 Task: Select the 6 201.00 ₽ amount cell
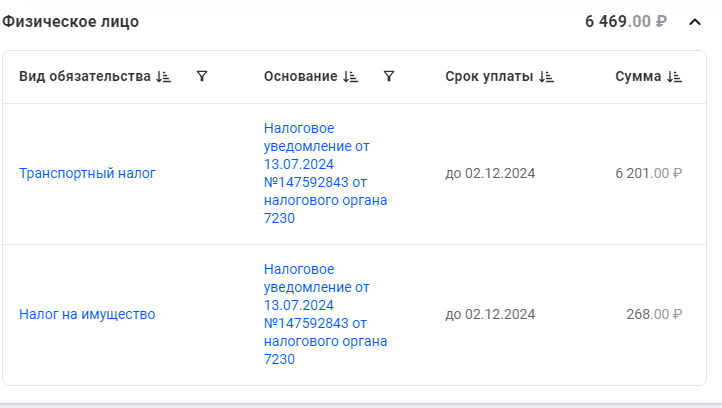coord(648,174)
